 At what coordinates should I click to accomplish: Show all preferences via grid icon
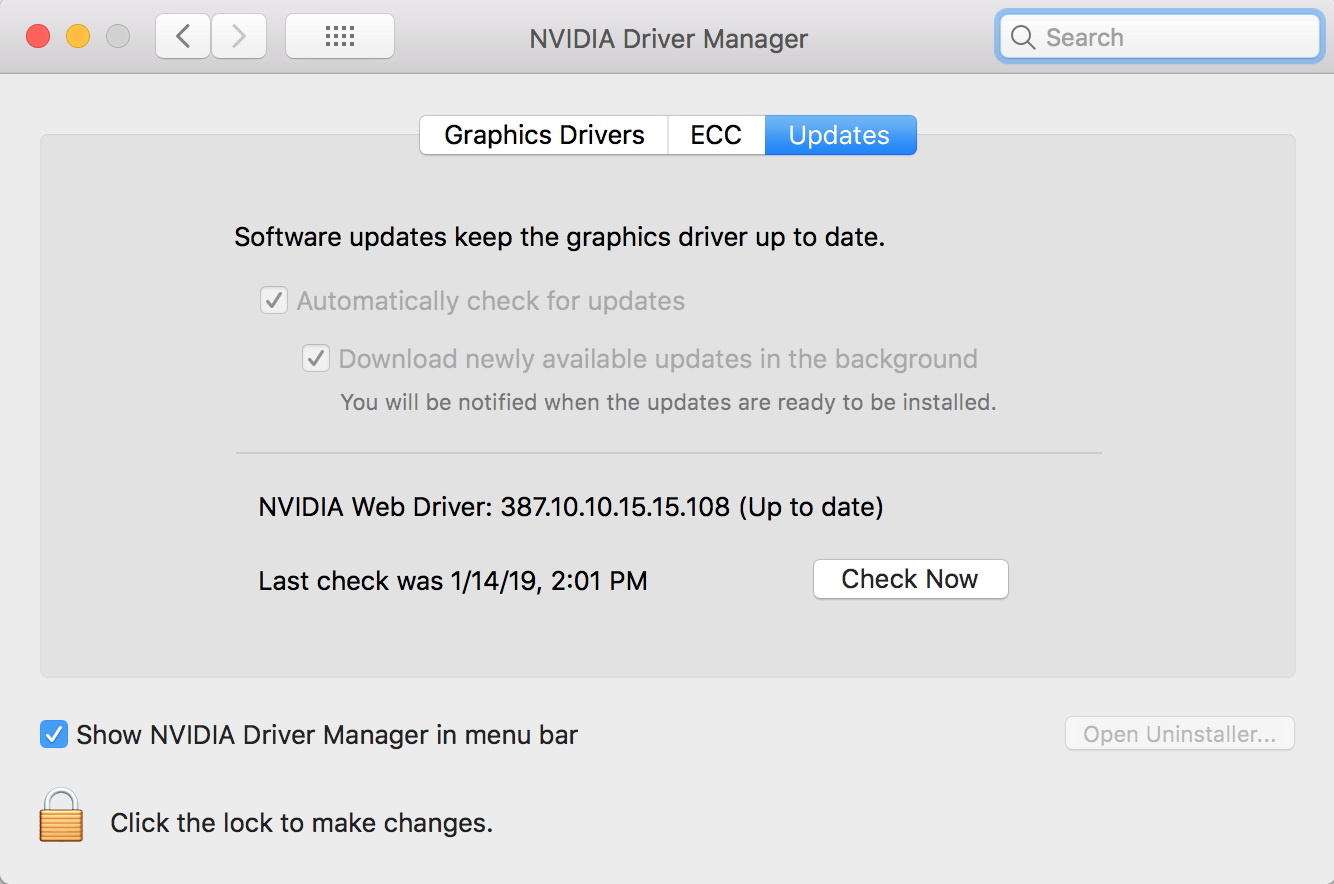[340, 37]
